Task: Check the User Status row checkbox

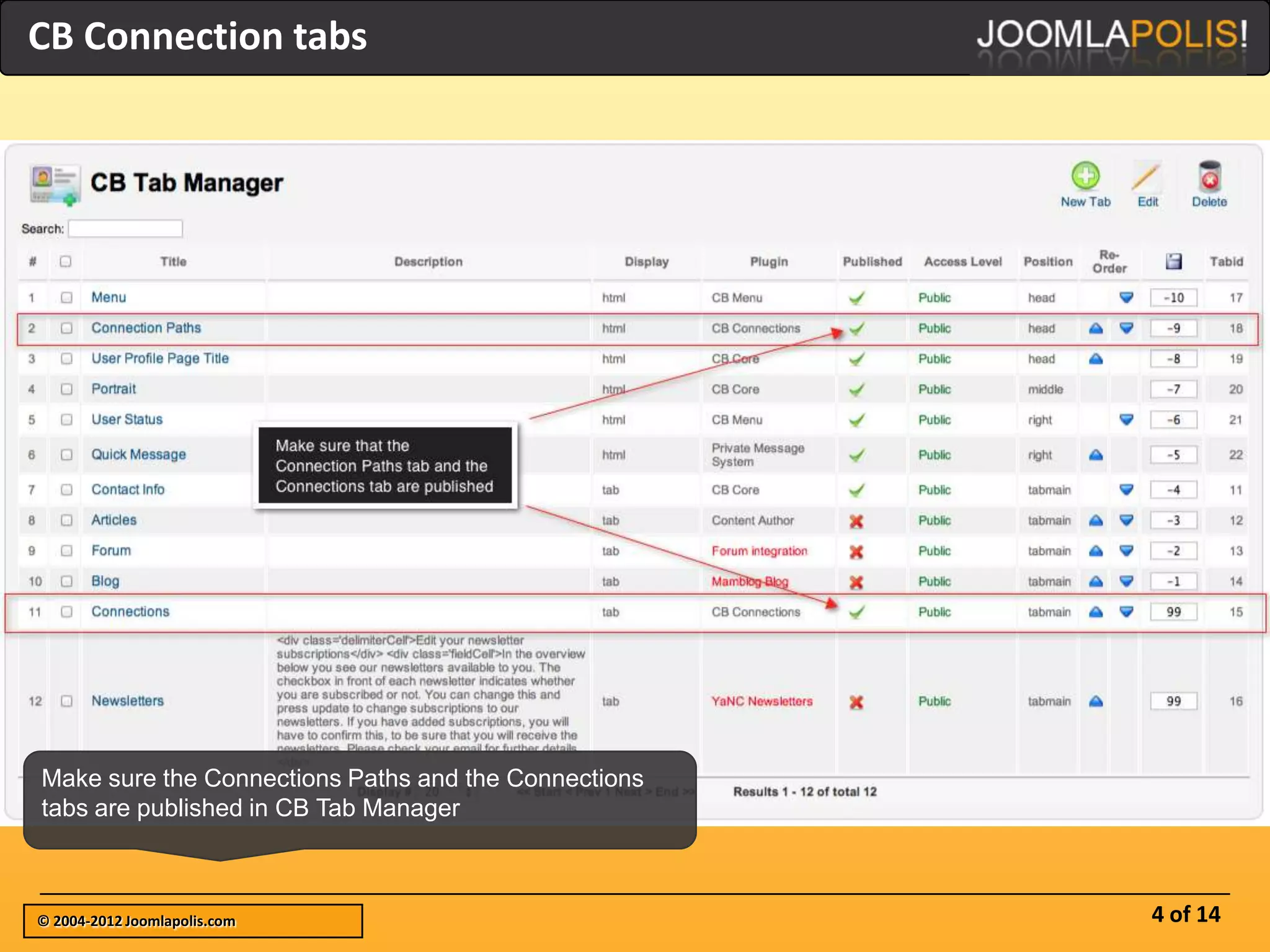Action: 66,420
